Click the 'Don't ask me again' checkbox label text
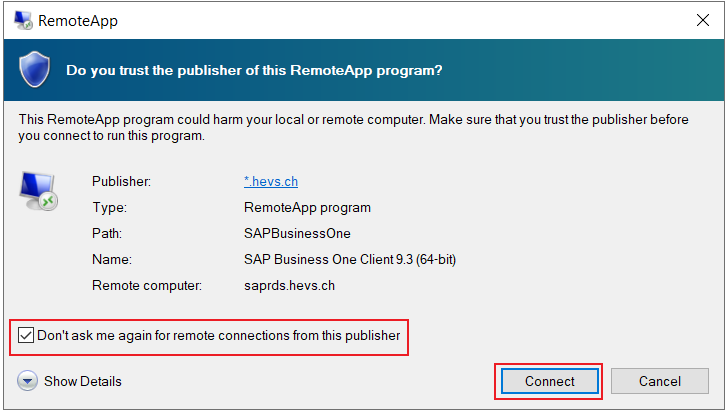This screenshot has width=728, height=412. [x=218, y=335]
